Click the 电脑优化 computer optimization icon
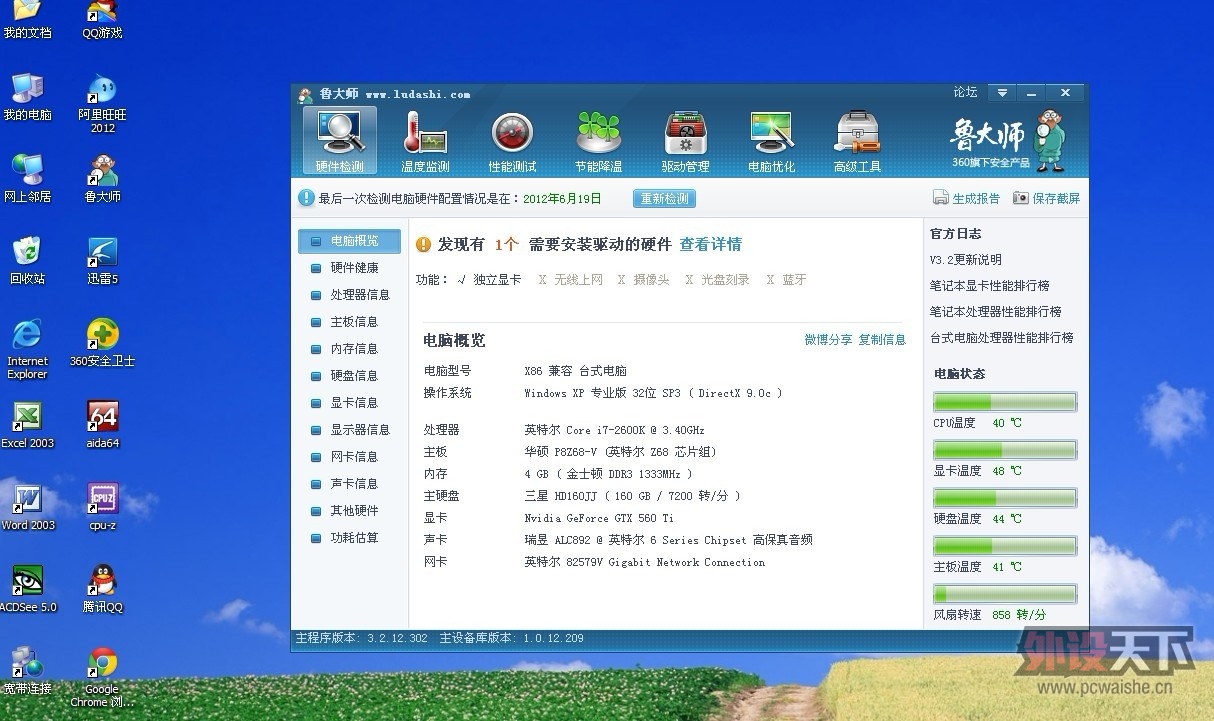This screenshot has width=1214, height=721. (x=771, y=140)
